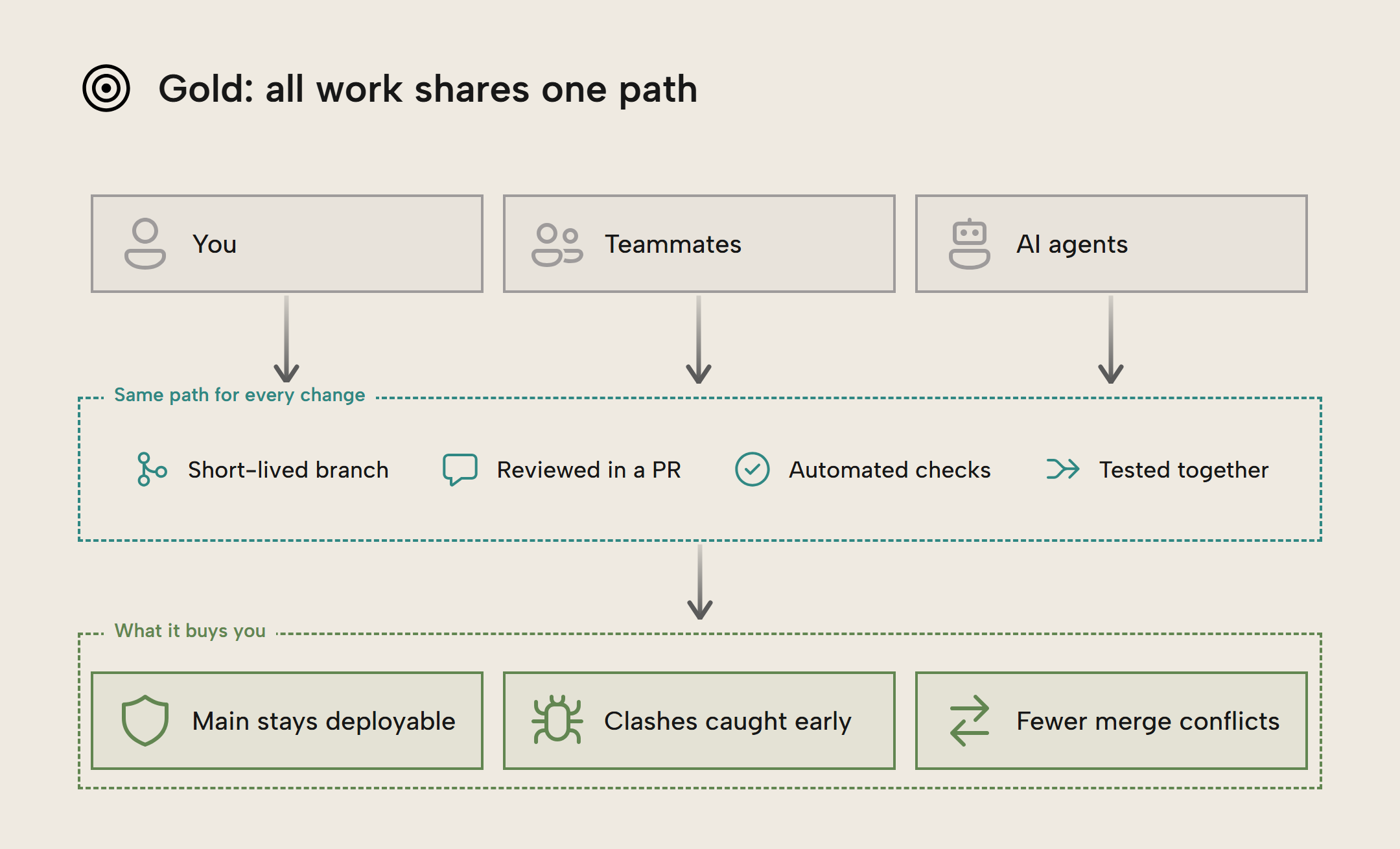Click the title 'Gold: all work shares one path'
This screenshot has height=849, width=1400.
428,89
